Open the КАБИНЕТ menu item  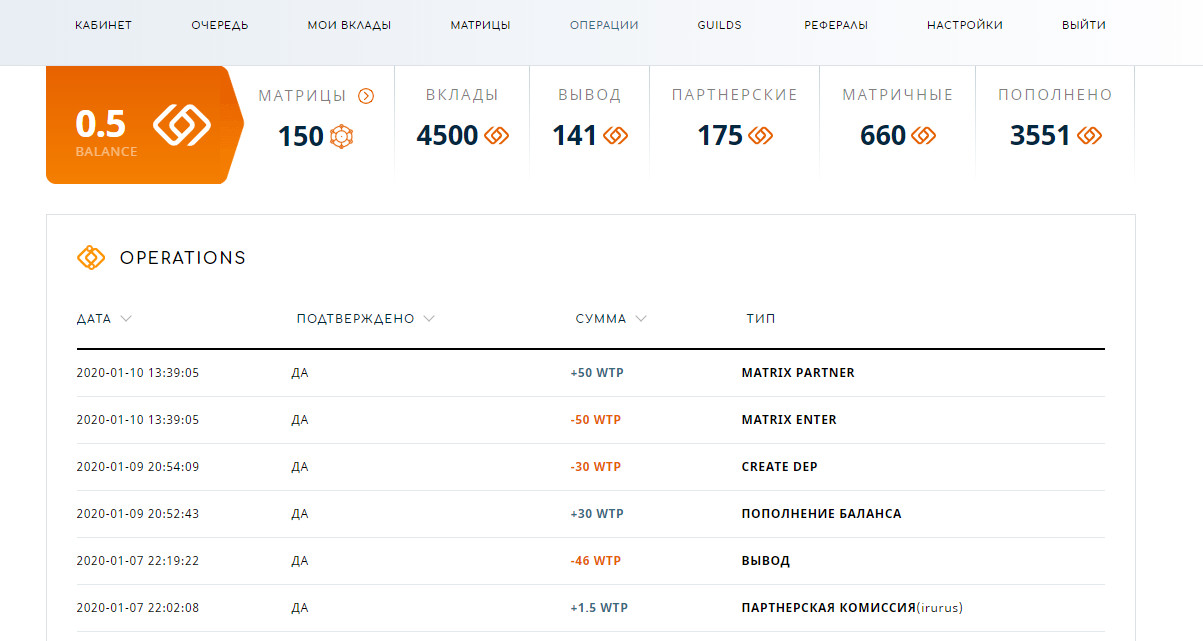(x=103, y=25)
